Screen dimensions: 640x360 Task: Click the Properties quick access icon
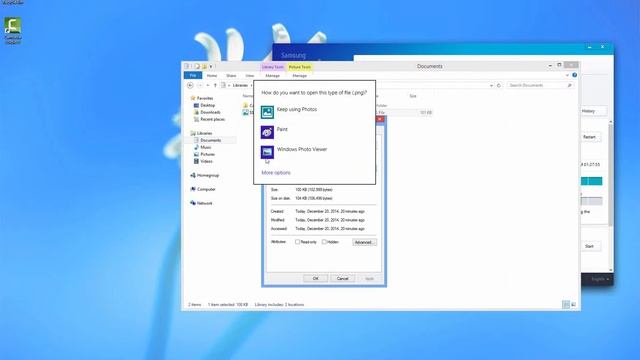197,66
